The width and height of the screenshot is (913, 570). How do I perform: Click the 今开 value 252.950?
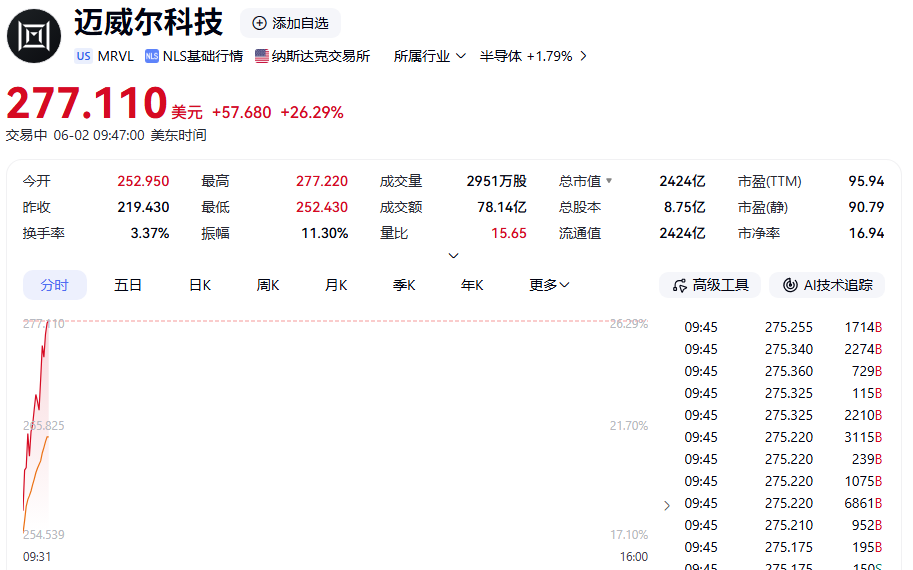(143, 181)
